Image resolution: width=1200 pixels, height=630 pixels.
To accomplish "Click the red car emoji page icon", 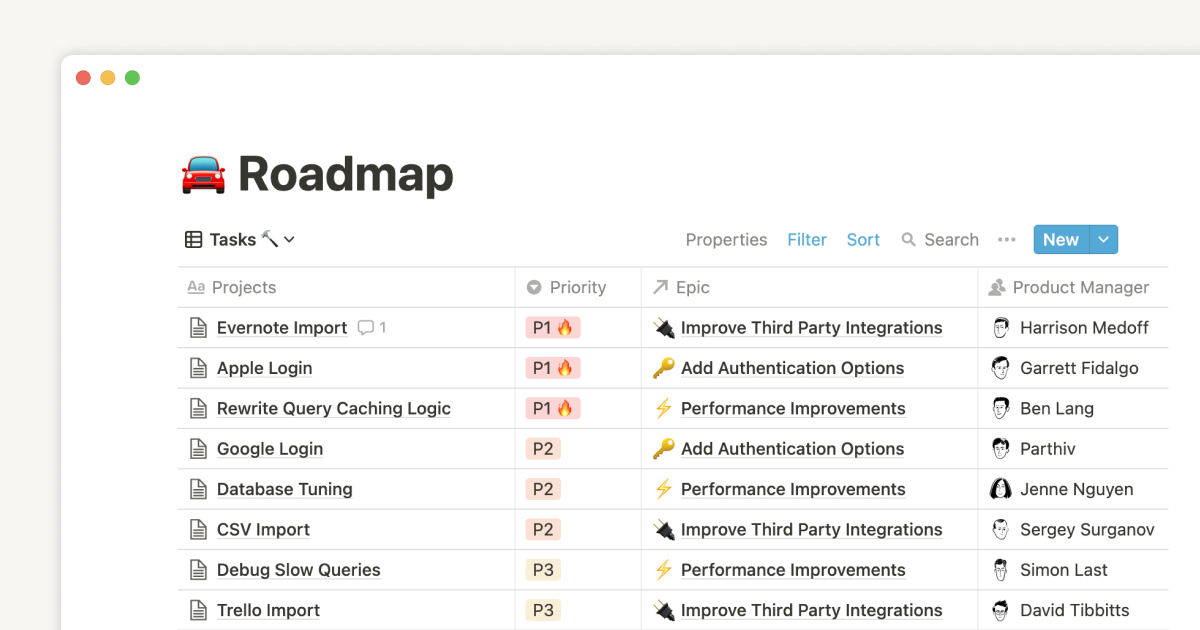I will pos(203,174).
